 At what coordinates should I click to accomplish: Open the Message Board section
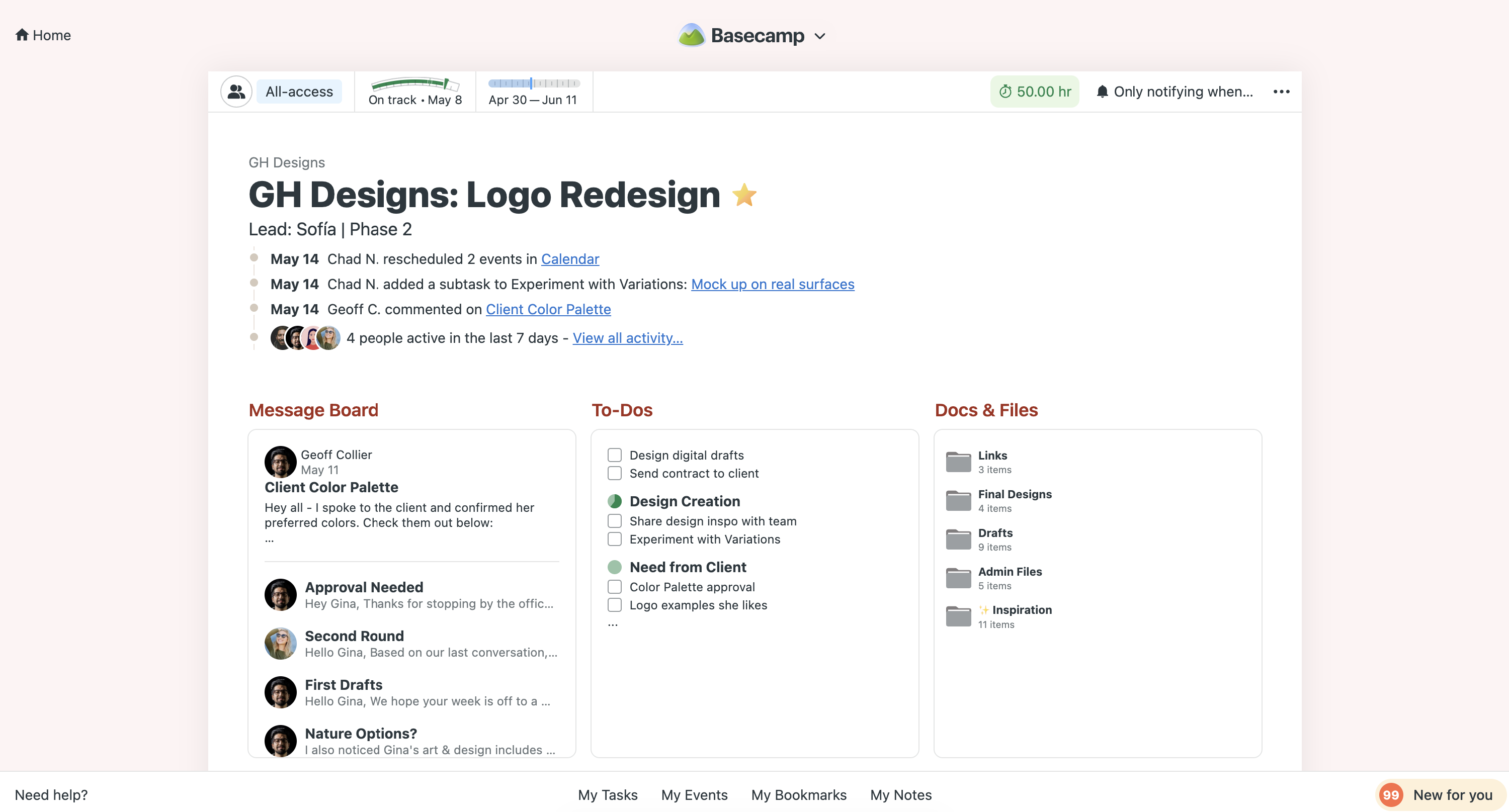click(313, 410)
